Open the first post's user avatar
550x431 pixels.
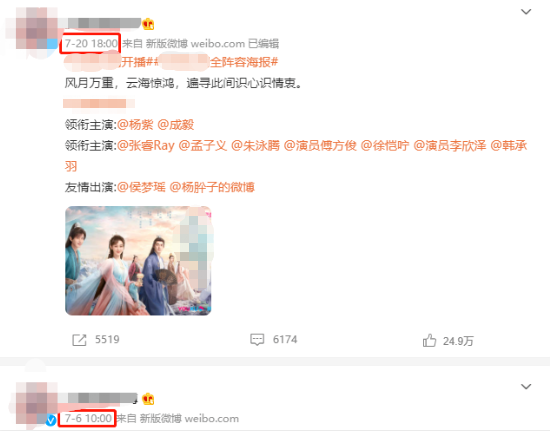pyautogui.click(x=37, y=29)
